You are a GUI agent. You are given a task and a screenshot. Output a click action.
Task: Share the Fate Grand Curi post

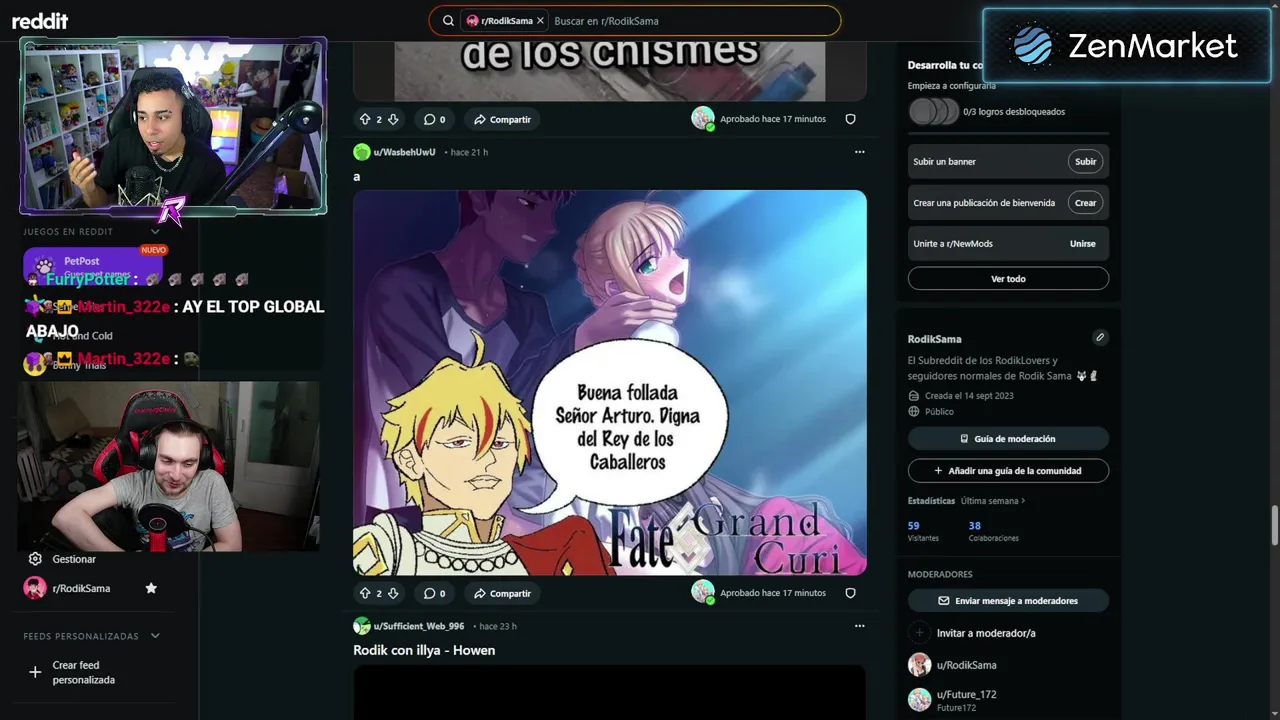(502, 593)
